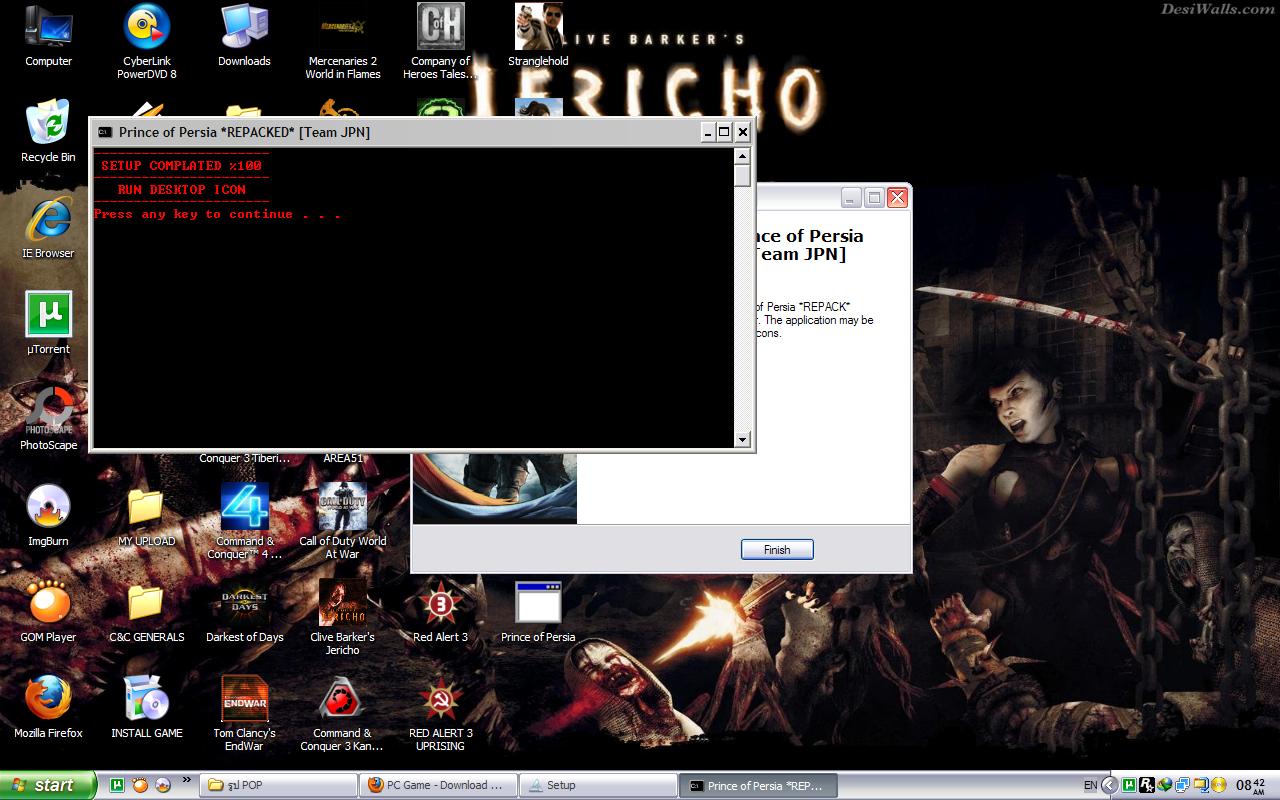Select the Mozilla Firefox desktop icon
This screenshot has width=1280, height=800.
click(48, 707)
